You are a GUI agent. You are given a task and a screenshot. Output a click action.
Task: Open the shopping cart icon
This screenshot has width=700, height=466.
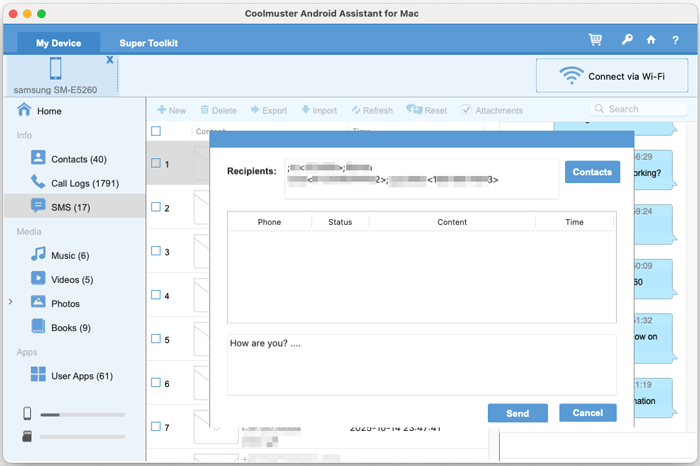(595, 40)
